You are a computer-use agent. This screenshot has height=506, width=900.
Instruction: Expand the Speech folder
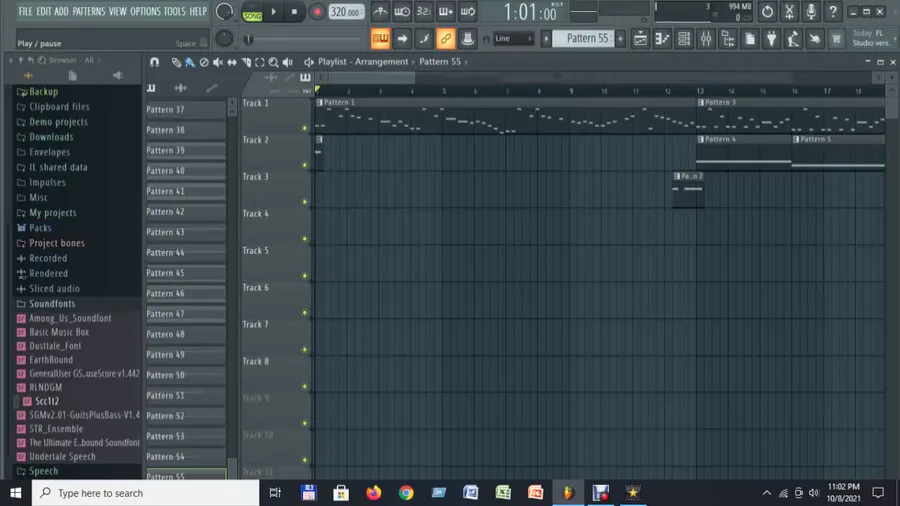click(x=43, y=471)
